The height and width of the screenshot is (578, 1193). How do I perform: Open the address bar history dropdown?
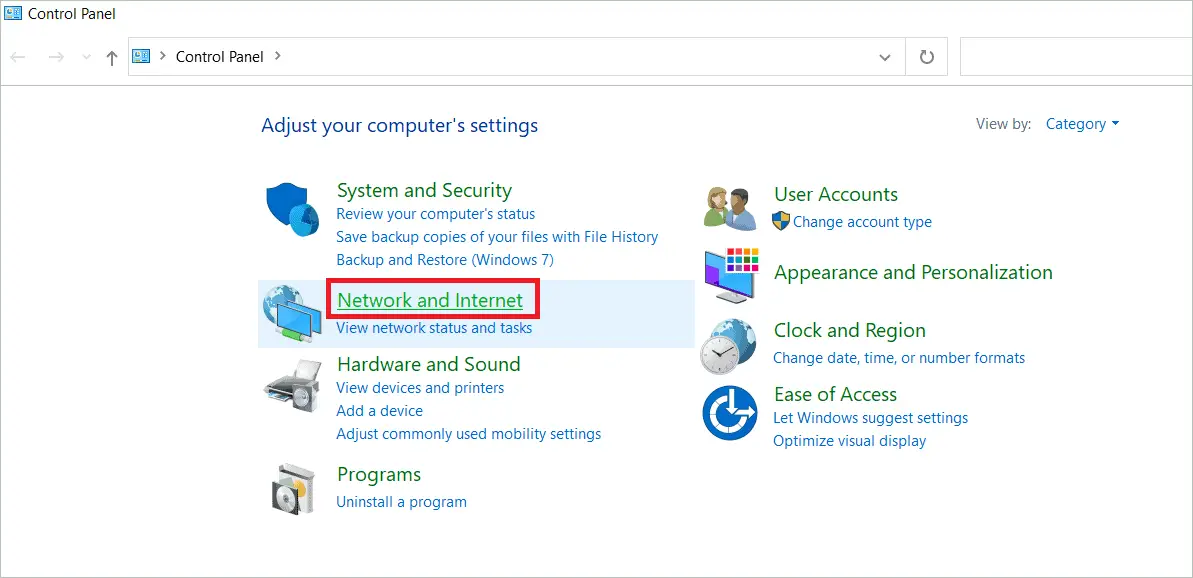pos(885,57)
